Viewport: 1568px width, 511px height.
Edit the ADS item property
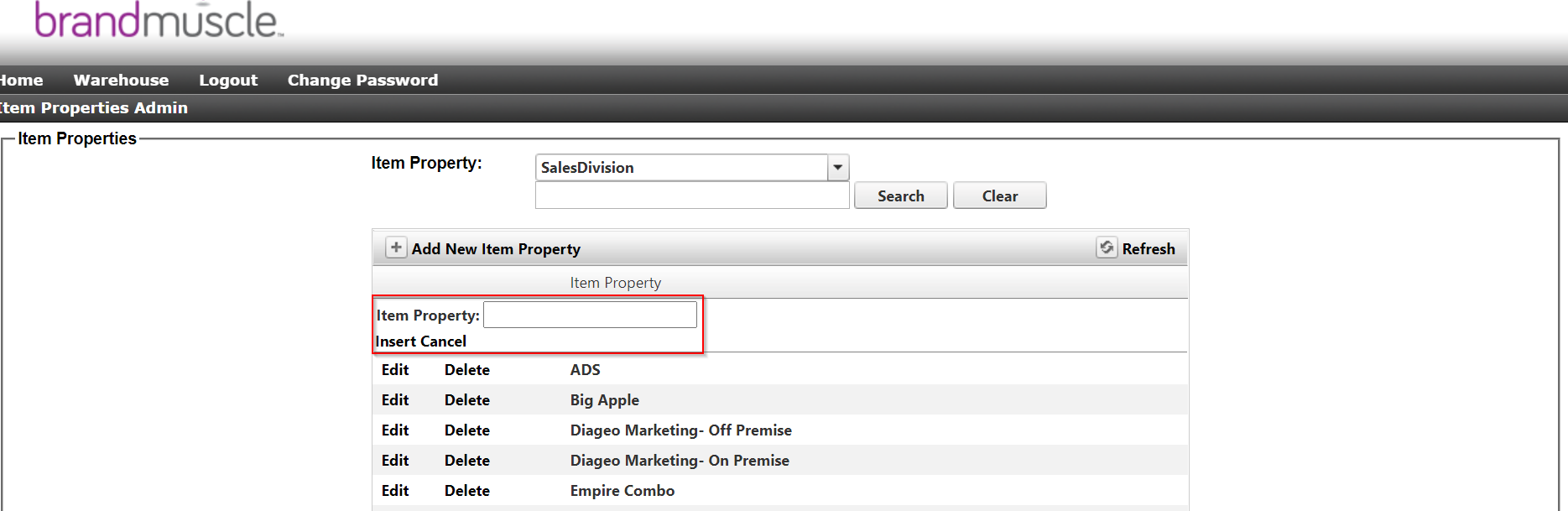coord(394,369)
